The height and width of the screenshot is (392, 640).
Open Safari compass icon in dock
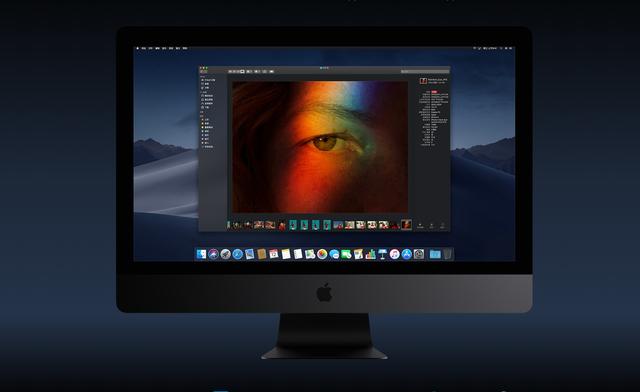(238, 254)
